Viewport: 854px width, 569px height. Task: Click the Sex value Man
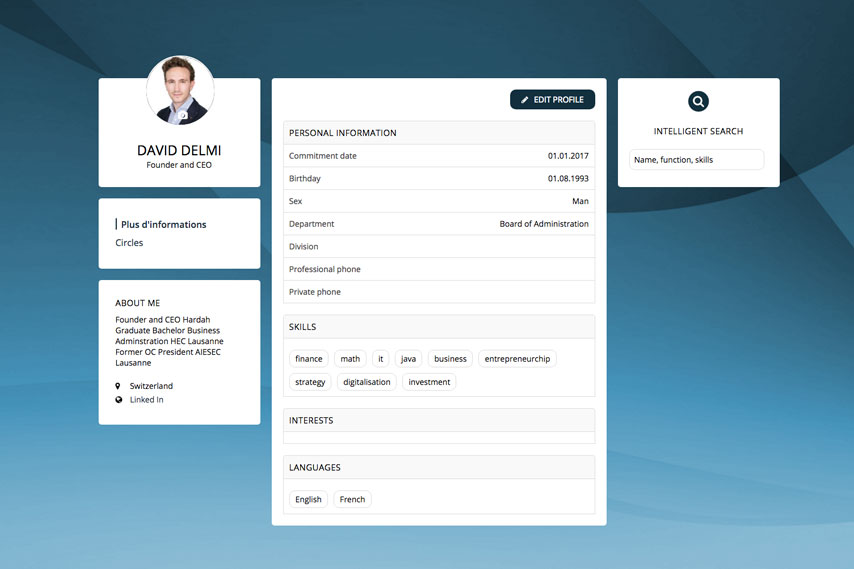click(580, 201)
